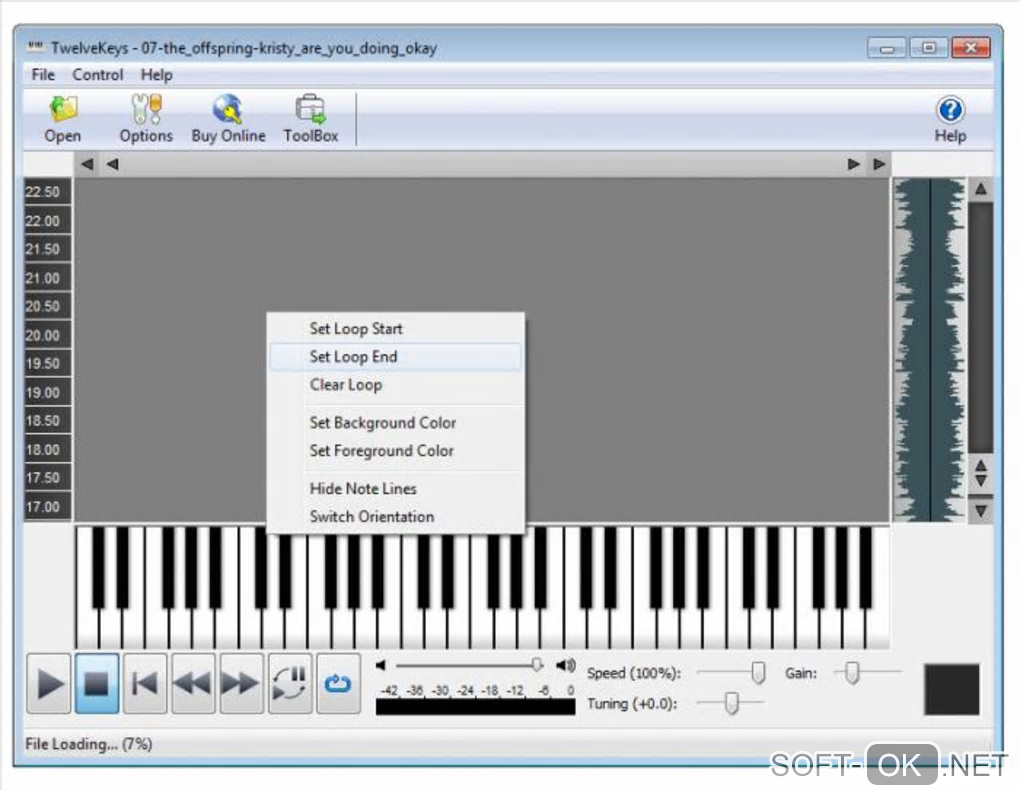
Task: Click the Speed (100%) label
Action: pos(634,674)
